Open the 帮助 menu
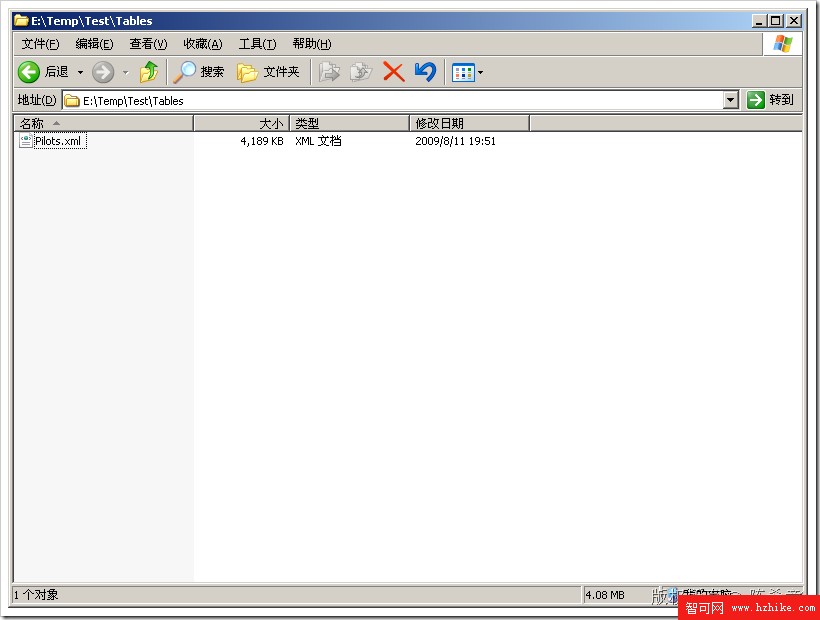 pos(311,43)
